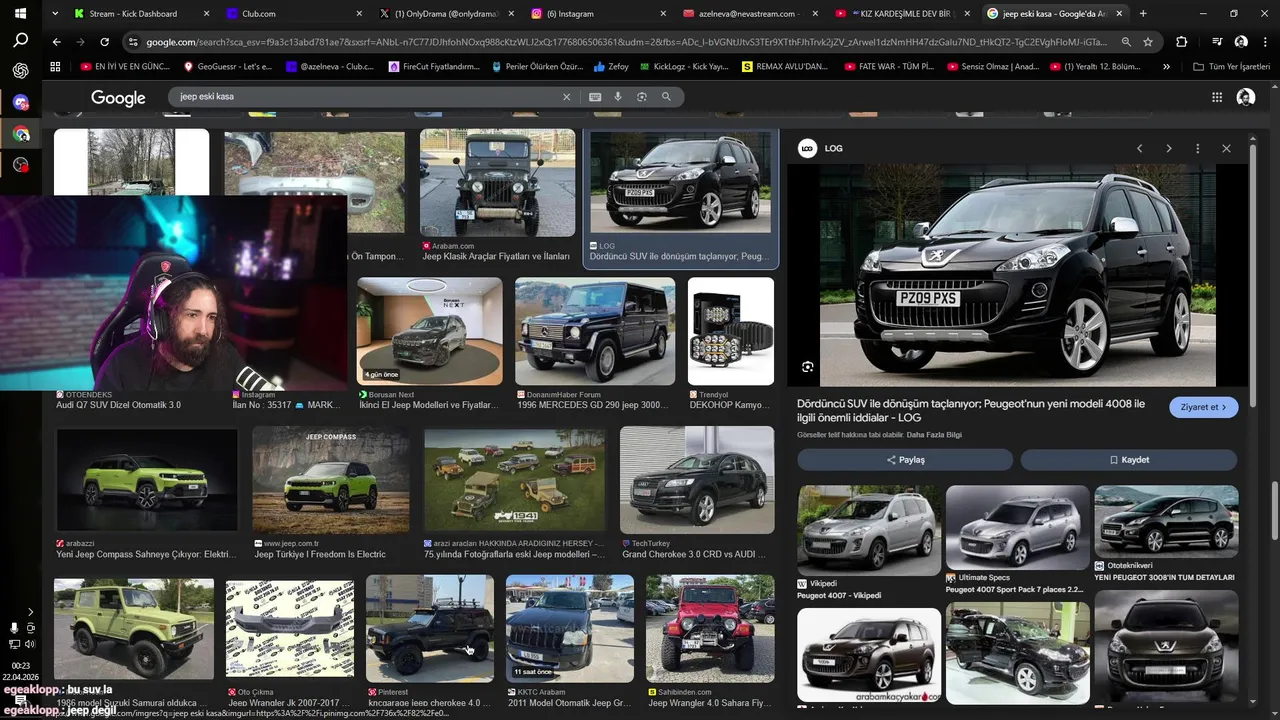
Task: Expand the system tray hidden icons chevron
Action: (x=30, y=612)
